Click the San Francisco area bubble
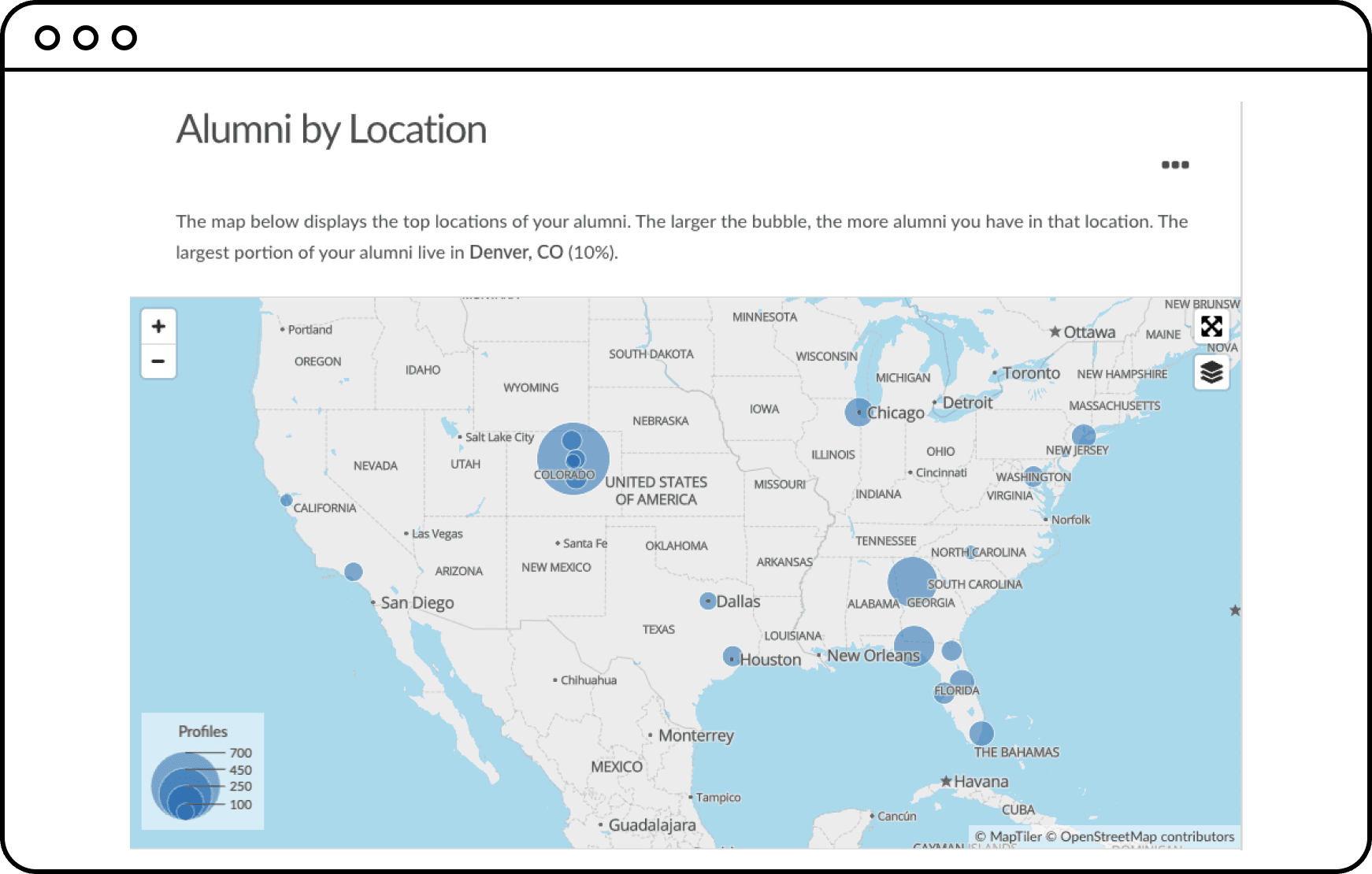The height and width of the screenshot is (874, 1372). coord(287,500)
